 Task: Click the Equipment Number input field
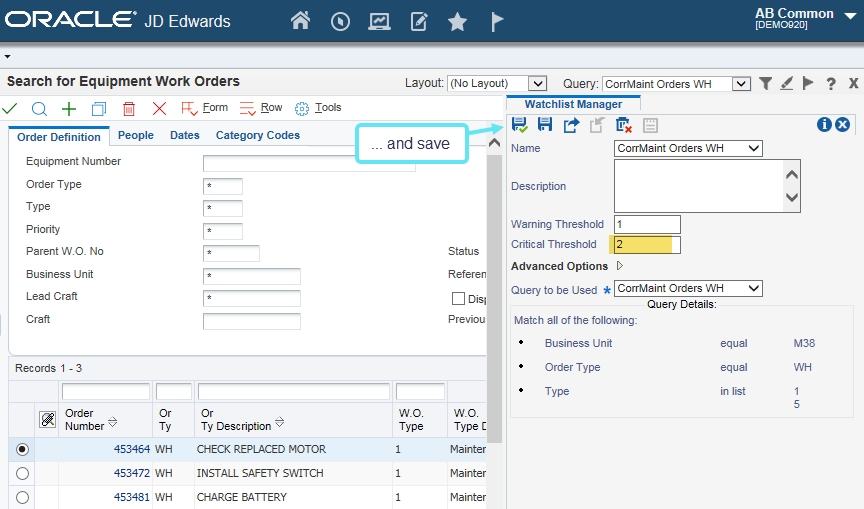[x=309, y=163]
